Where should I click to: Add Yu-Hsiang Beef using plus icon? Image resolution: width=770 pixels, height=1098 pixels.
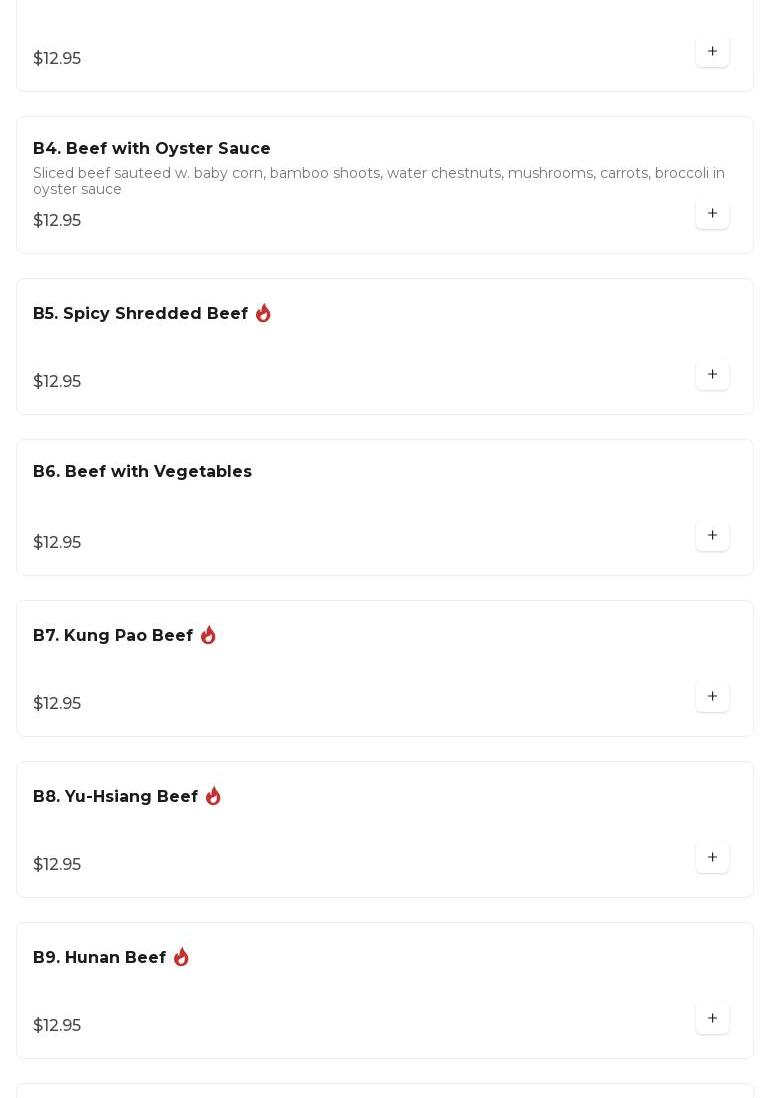point(712,858)
